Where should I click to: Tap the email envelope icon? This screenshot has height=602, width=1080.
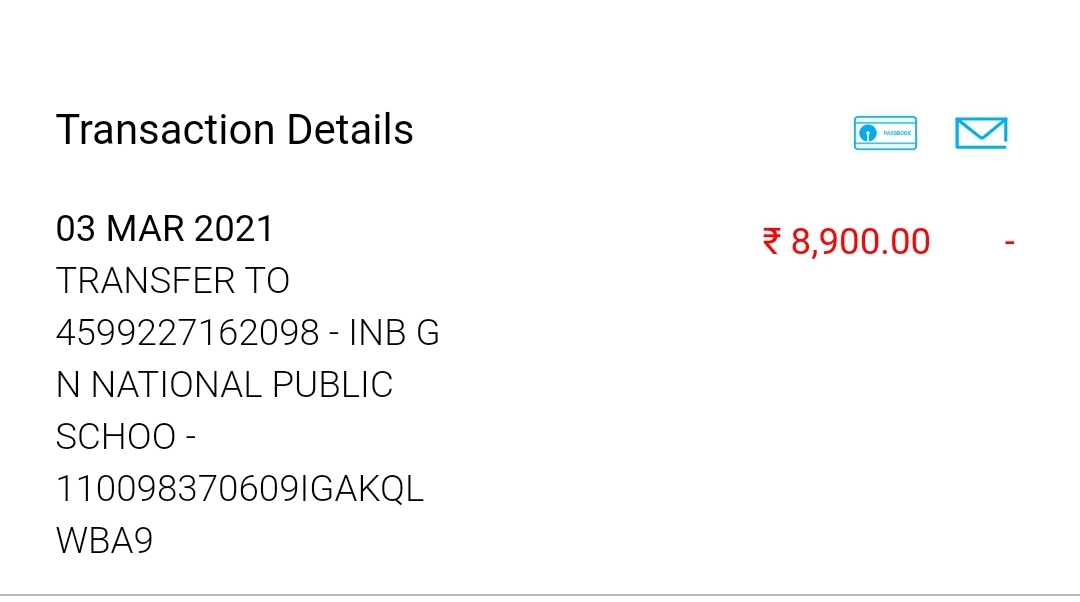pyautogui.click(x=981, y=133)
